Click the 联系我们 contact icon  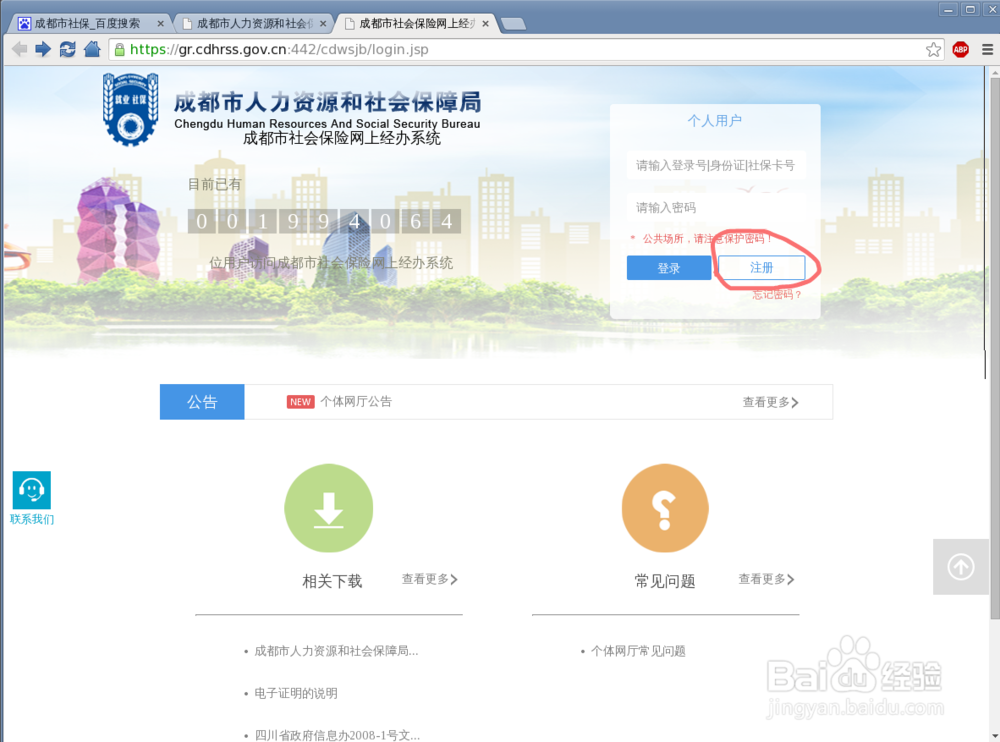click(31, 490)
